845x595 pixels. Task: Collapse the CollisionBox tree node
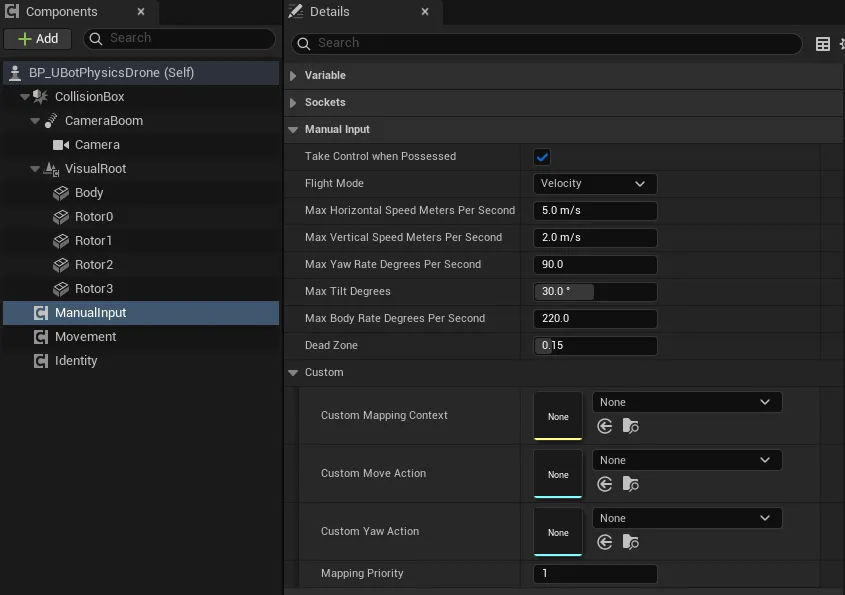[24, 97]
